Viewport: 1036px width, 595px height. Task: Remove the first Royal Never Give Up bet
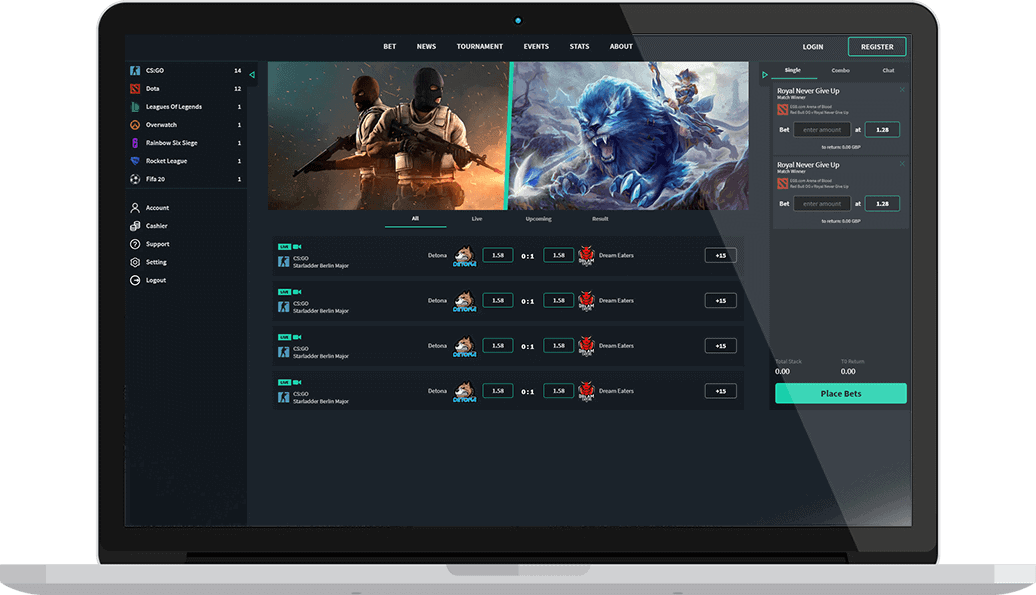tap(902, 90)
